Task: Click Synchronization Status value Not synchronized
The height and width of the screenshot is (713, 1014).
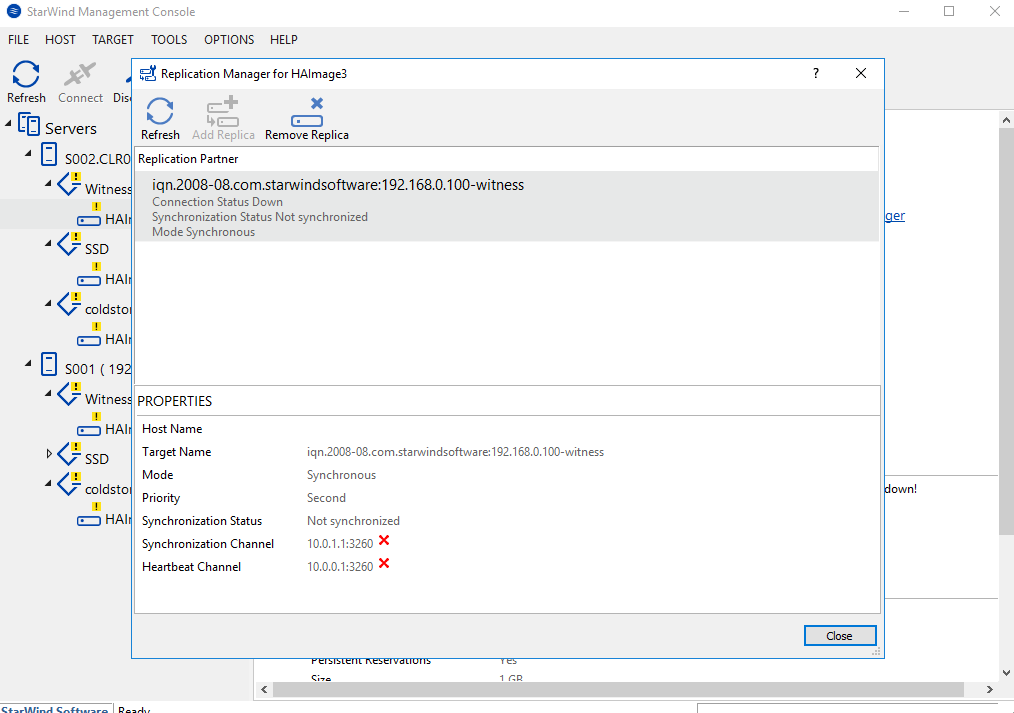Action: [353, 521]
